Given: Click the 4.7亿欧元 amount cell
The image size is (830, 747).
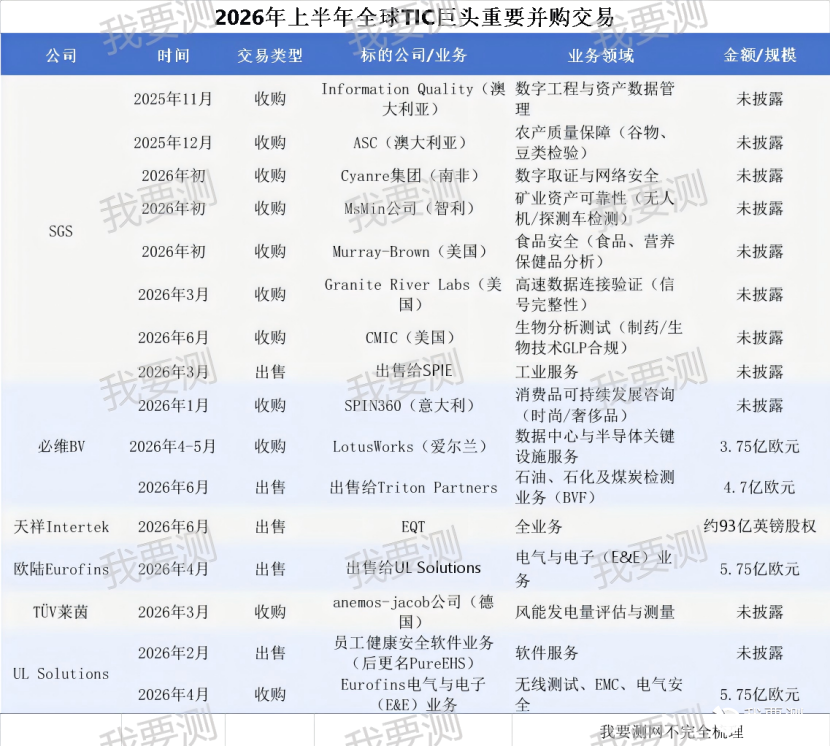Looking at the screenshot, I should click(760, 487).
